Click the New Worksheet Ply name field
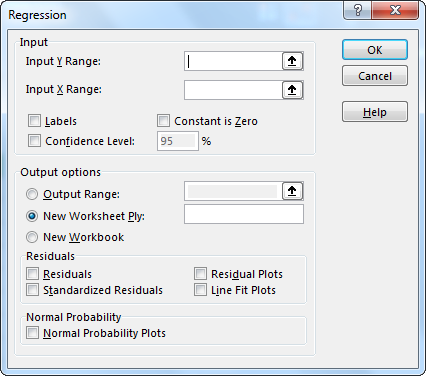 (x=244, y=214)
